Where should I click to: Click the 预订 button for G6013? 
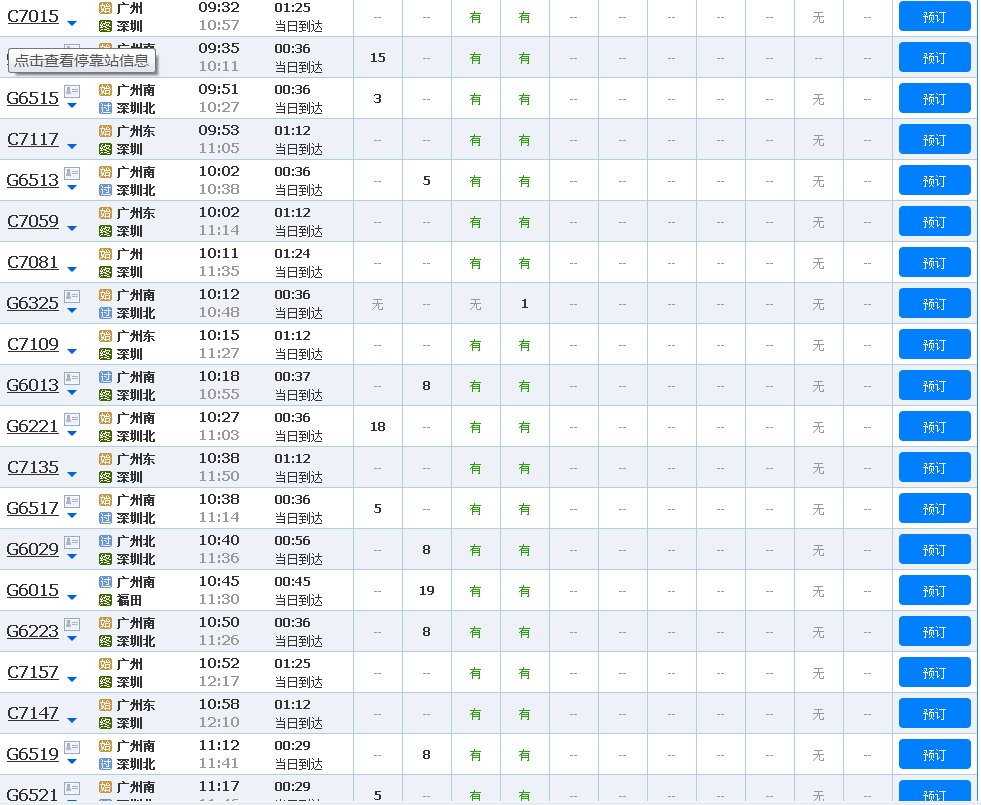click(934, 385)
